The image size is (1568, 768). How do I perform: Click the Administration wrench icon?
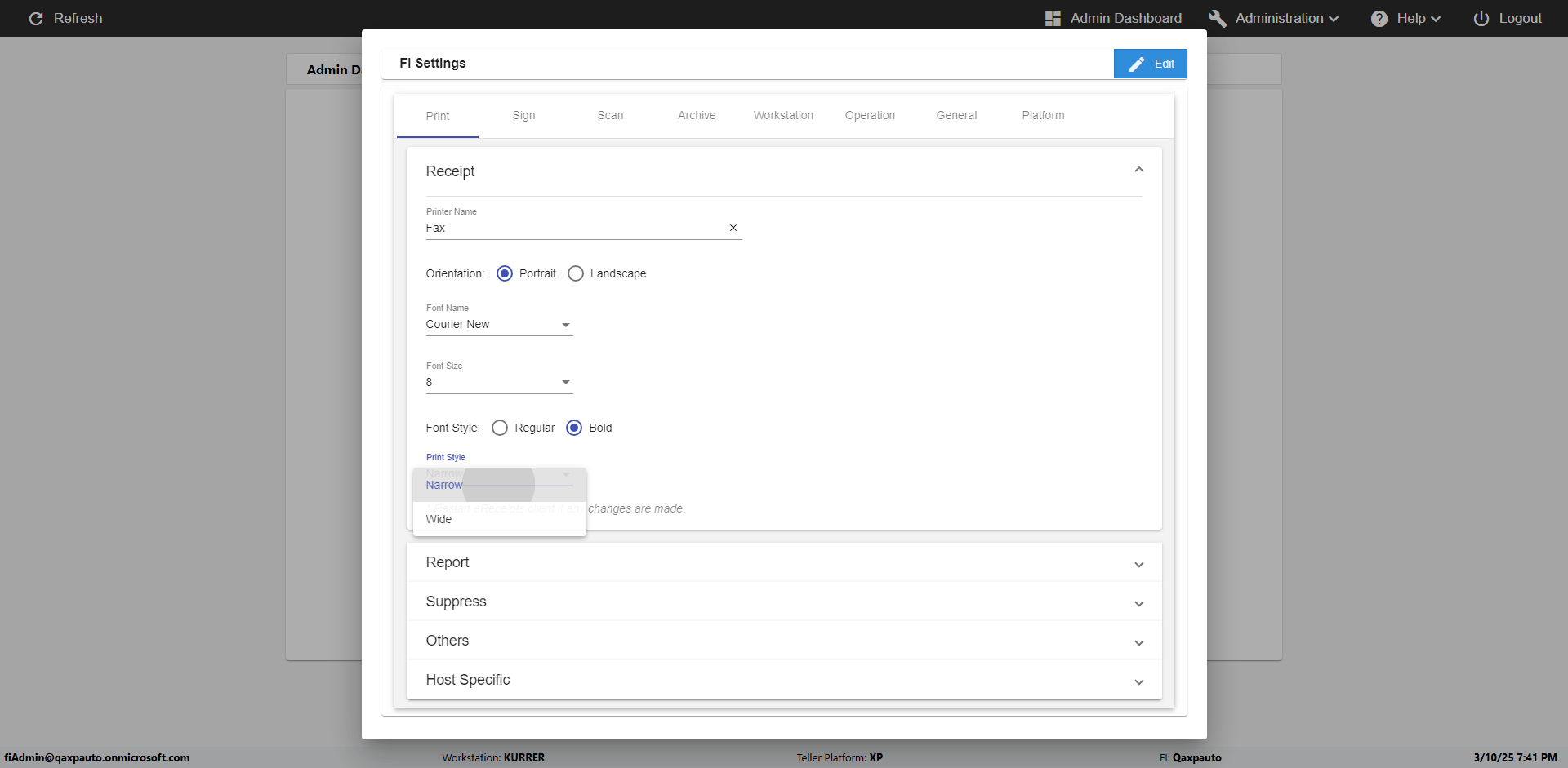(1217, 18)
